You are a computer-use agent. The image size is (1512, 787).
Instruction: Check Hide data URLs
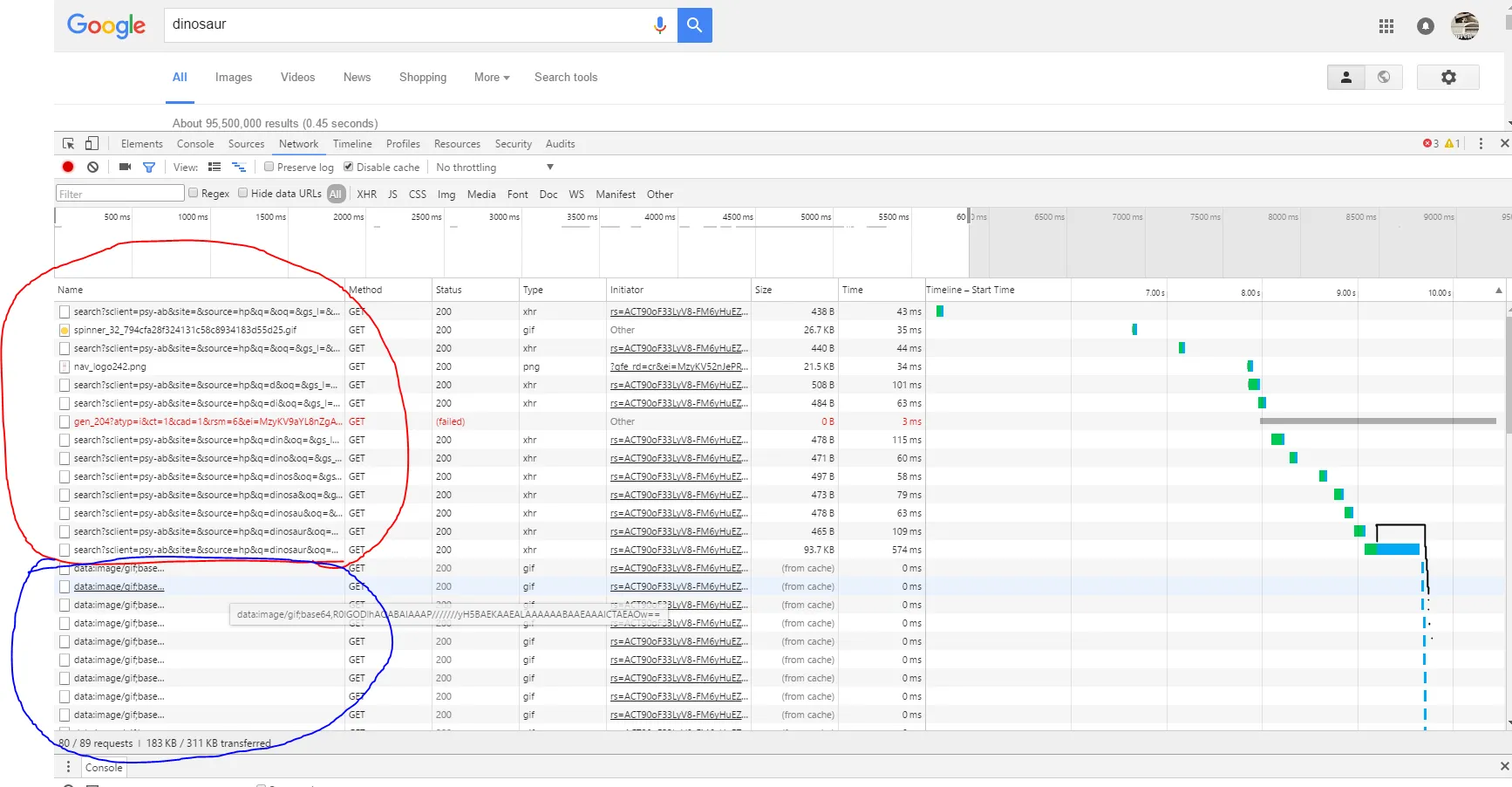coord(243,194)
